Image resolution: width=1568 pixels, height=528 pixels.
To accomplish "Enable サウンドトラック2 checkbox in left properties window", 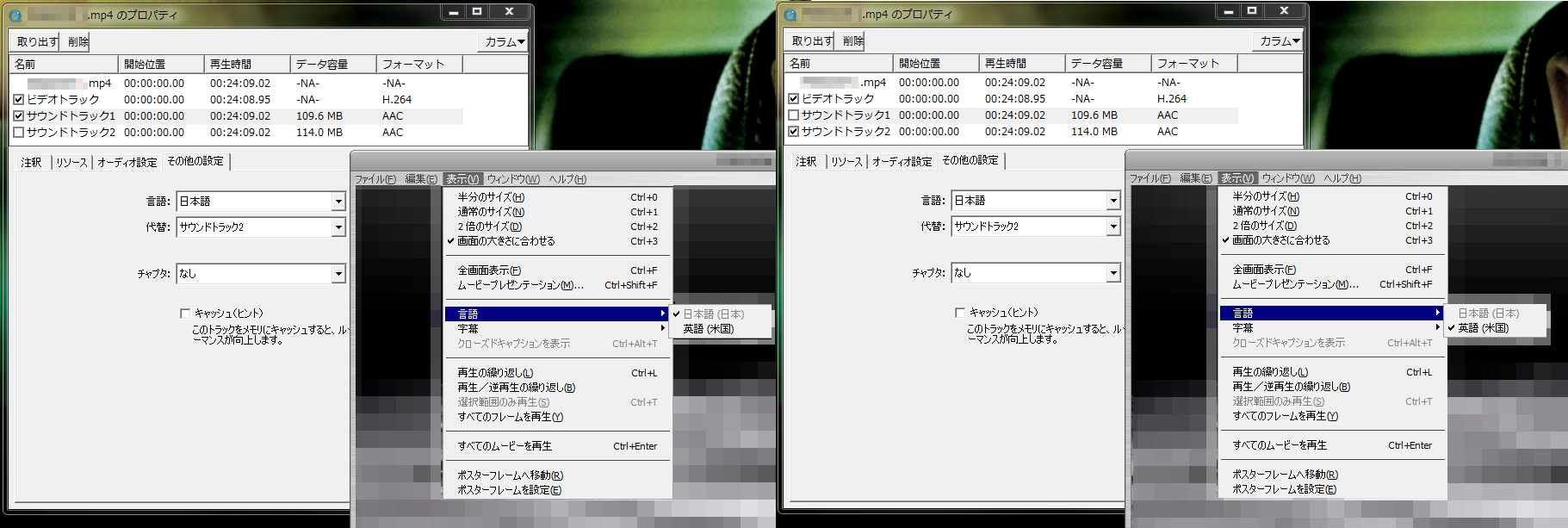I will [18, 133].
